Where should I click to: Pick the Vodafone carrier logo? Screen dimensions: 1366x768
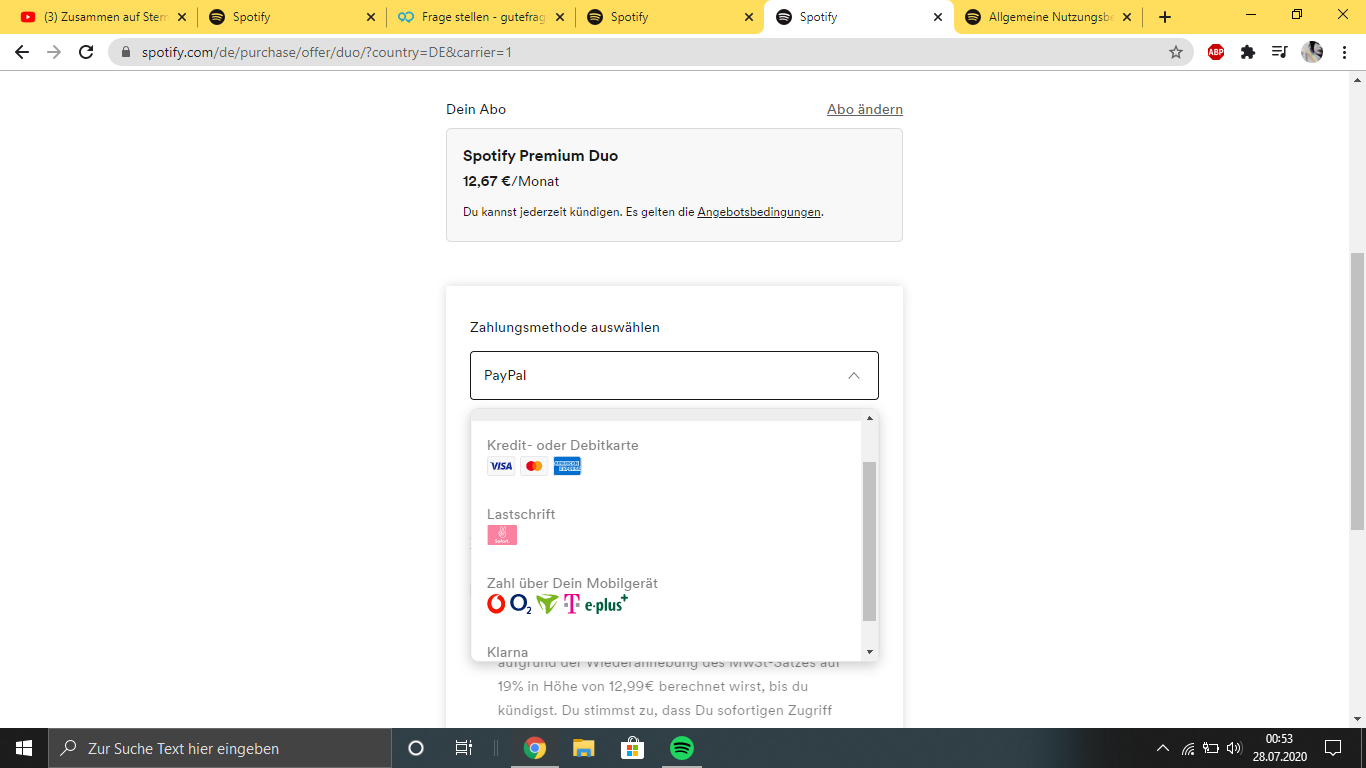(496, 604)
